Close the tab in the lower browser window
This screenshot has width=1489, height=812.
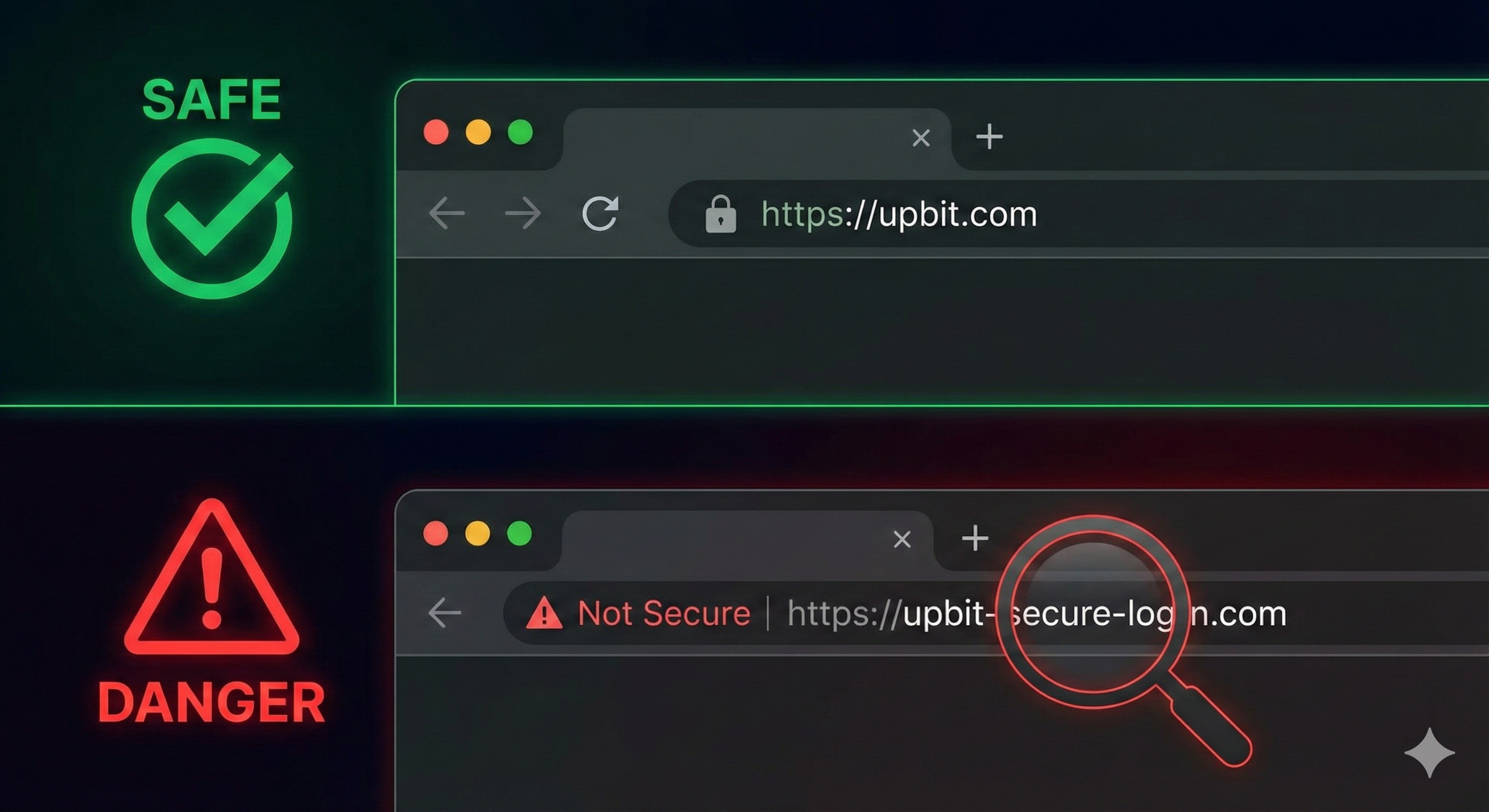(902, 539)
